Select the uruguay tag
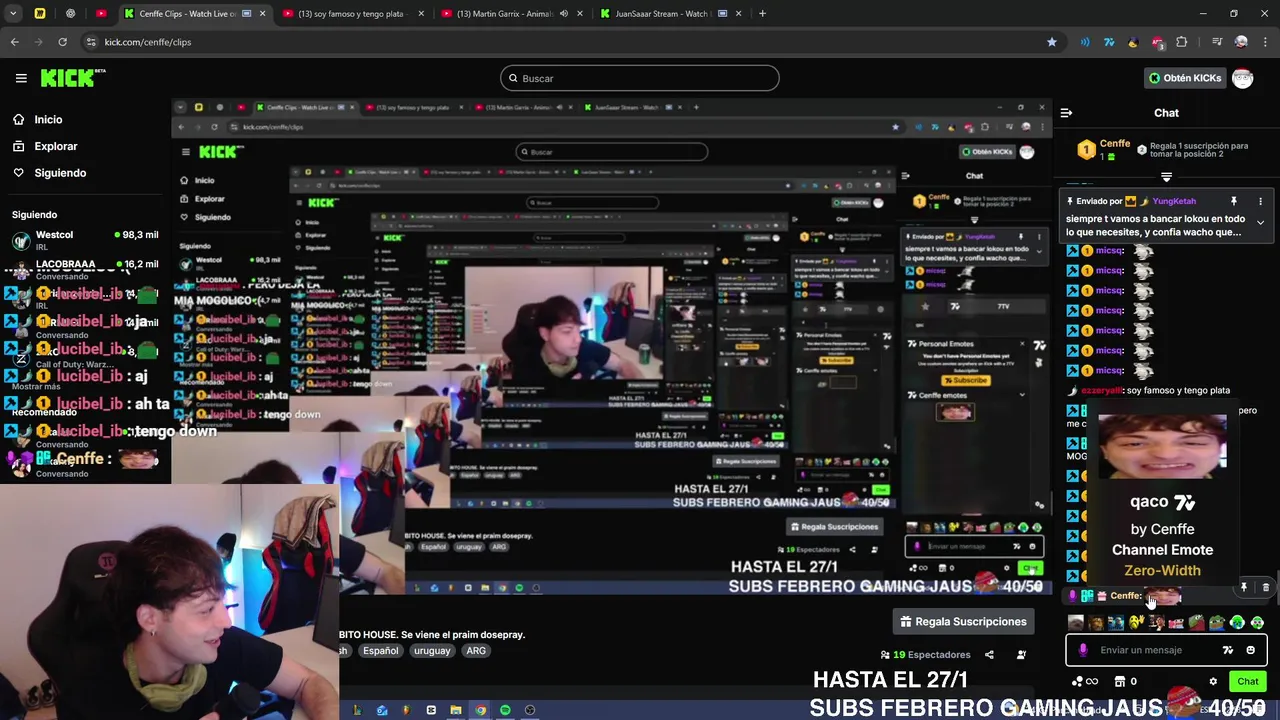 pos(432,650)
